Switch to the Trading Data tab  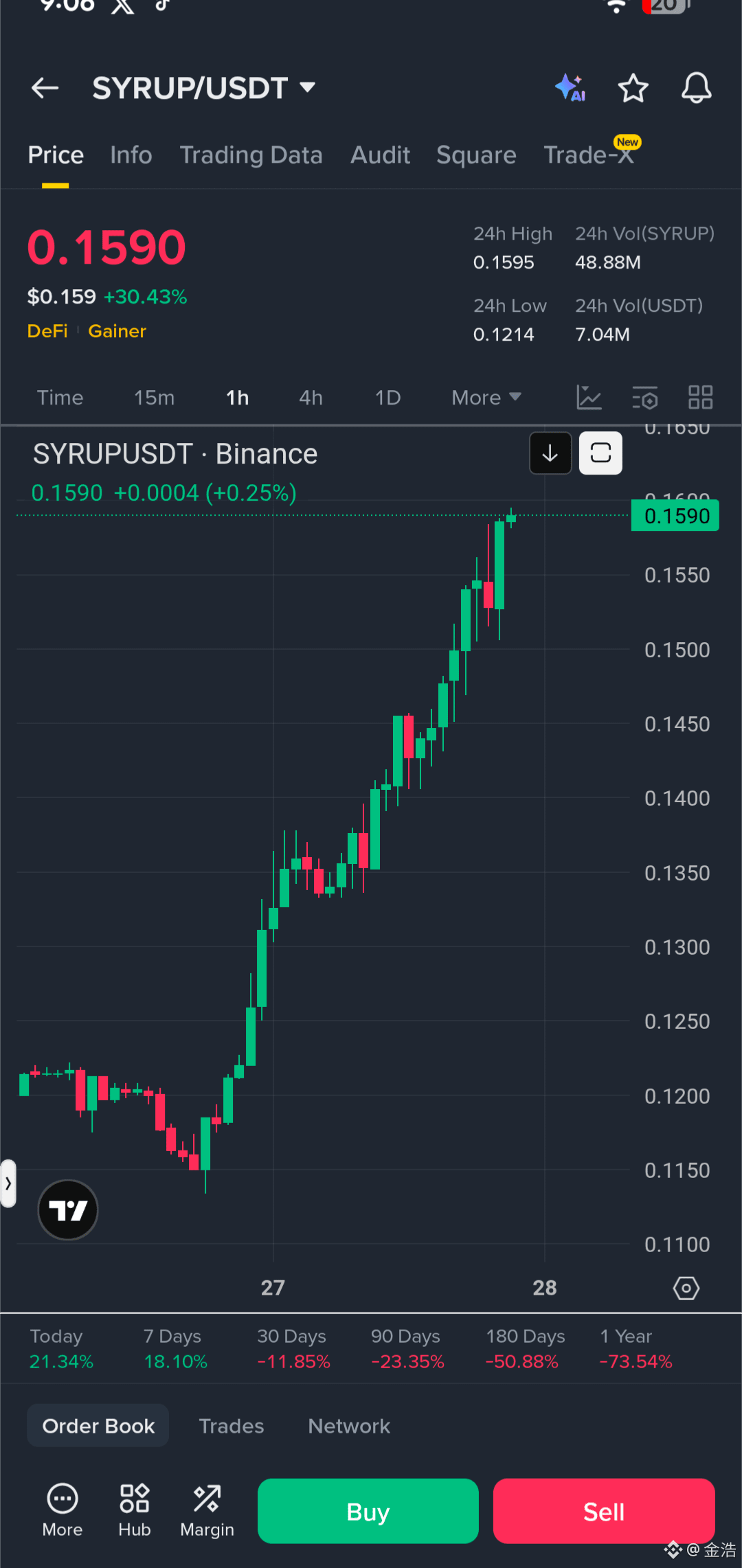[x=251, y=155]
